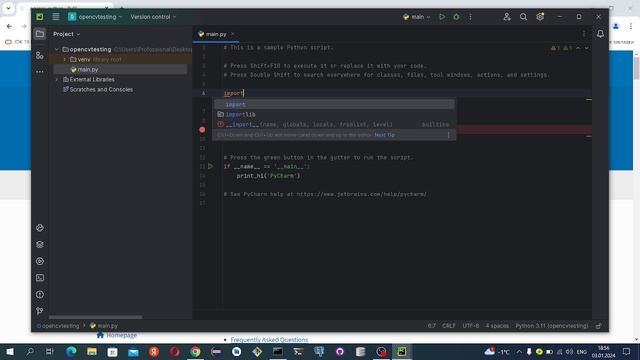Image resolution: width=640 pixels, height=360 pixels.
Task: Choose 'import' completion suggestion
Action: pos(334,104)
